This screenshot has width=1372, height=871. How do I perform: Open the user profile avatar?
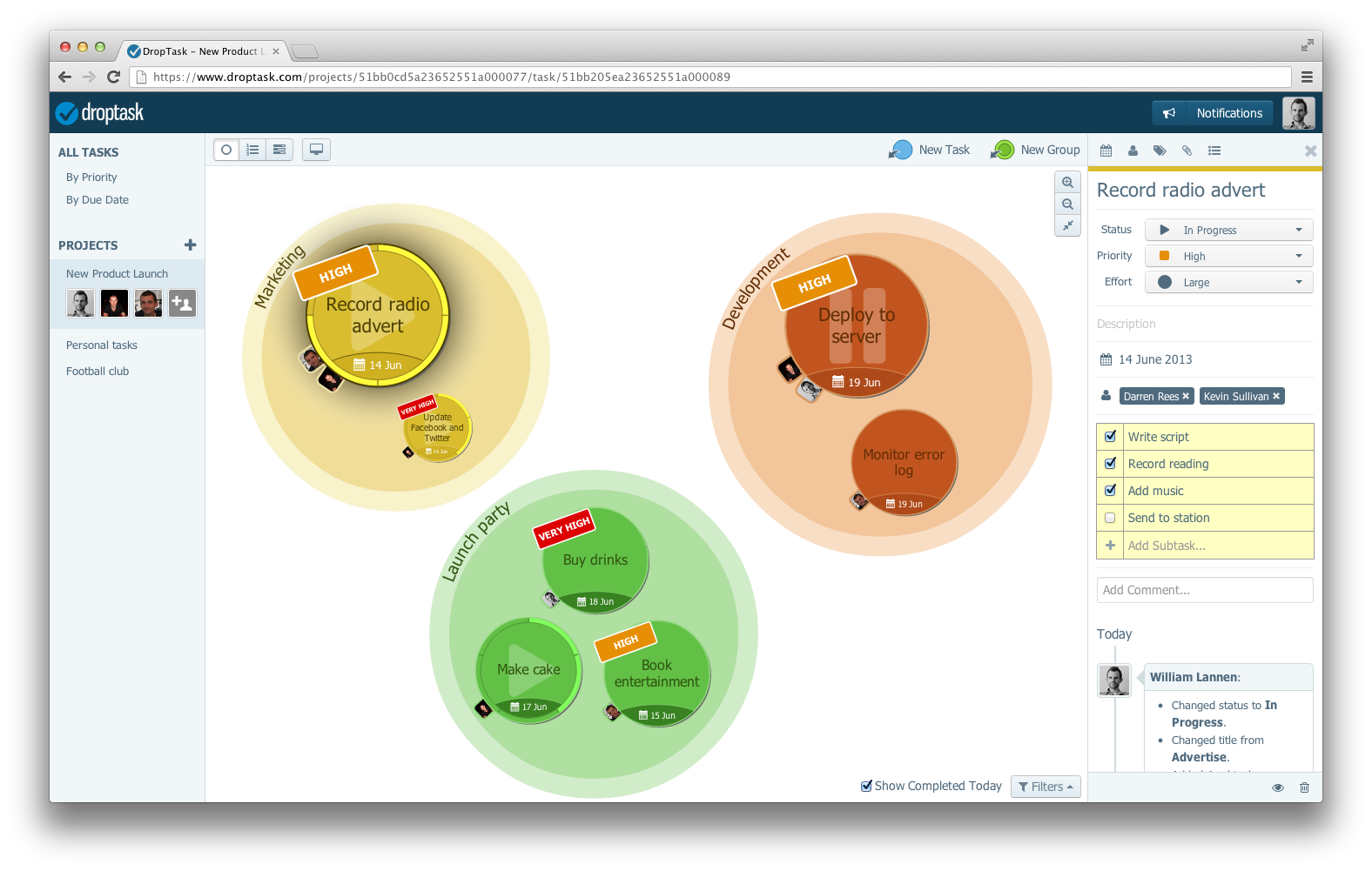1298,113
